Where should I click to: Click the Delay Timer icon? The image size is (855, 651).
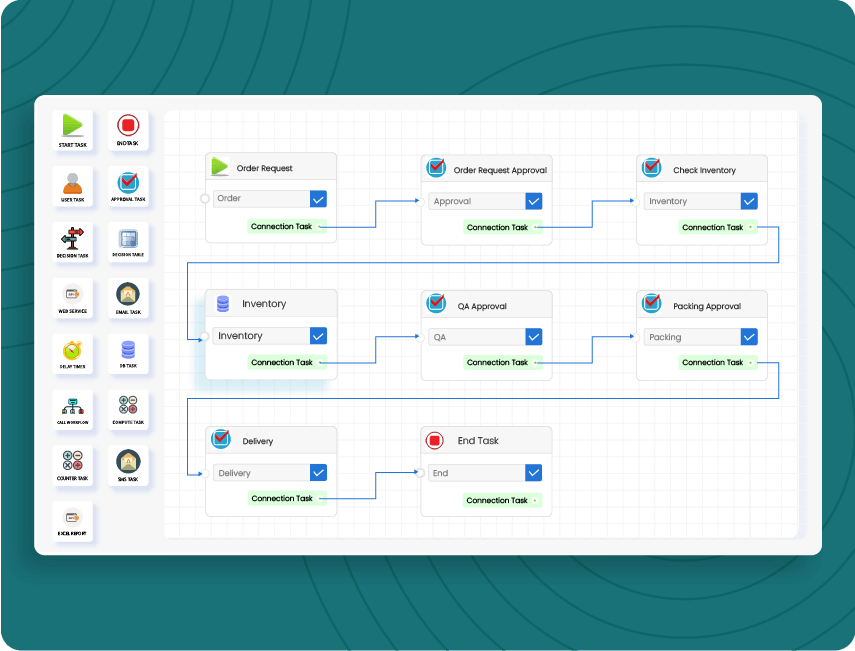click(x=72, y=351)
